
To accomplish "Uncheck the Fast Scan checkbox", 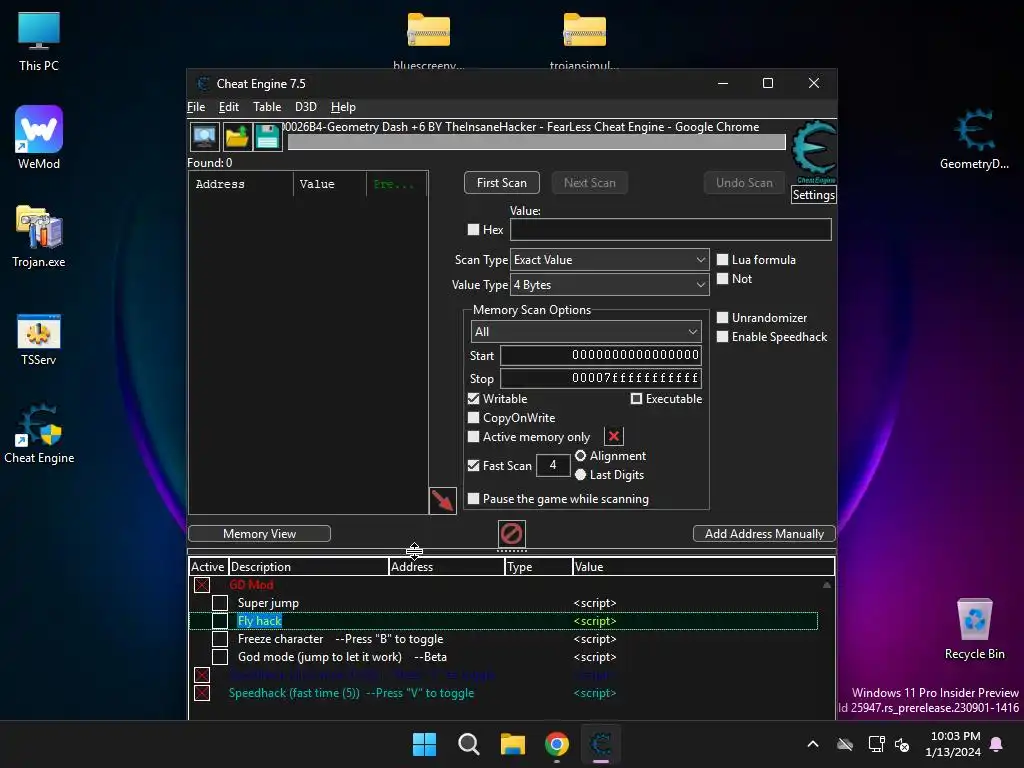I will tap(473, 466).
